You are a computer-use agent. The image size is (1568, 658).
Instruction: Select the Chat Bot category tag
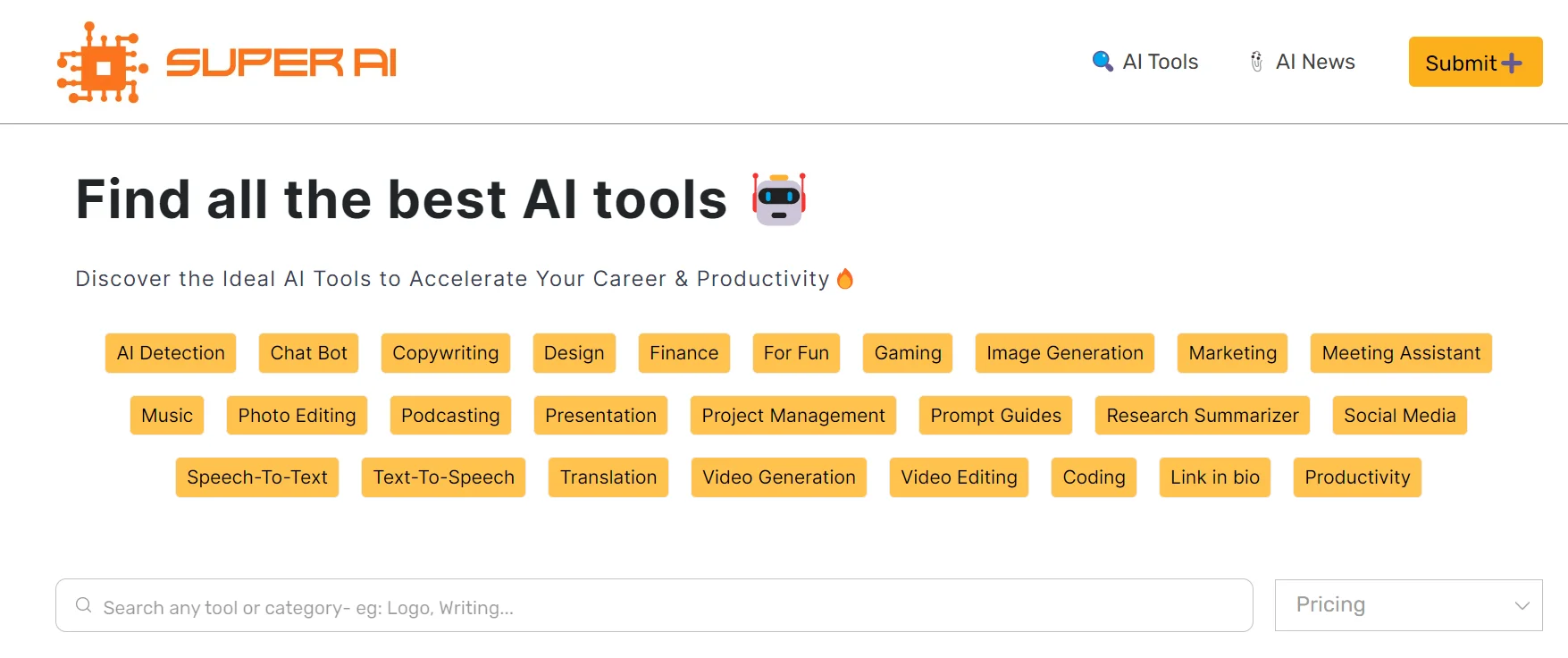point(308,353)
